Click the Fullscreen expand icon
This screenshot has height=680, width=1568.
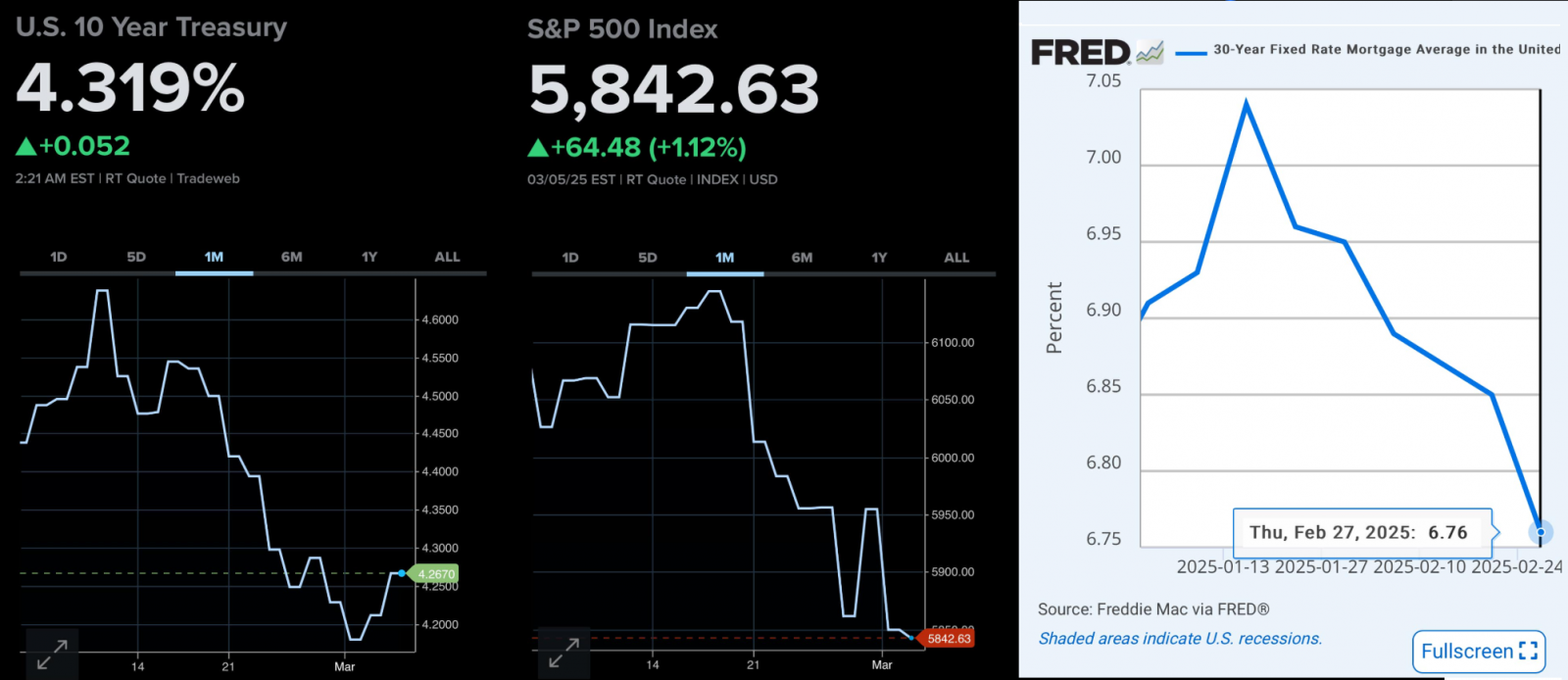click(1527, 652)
